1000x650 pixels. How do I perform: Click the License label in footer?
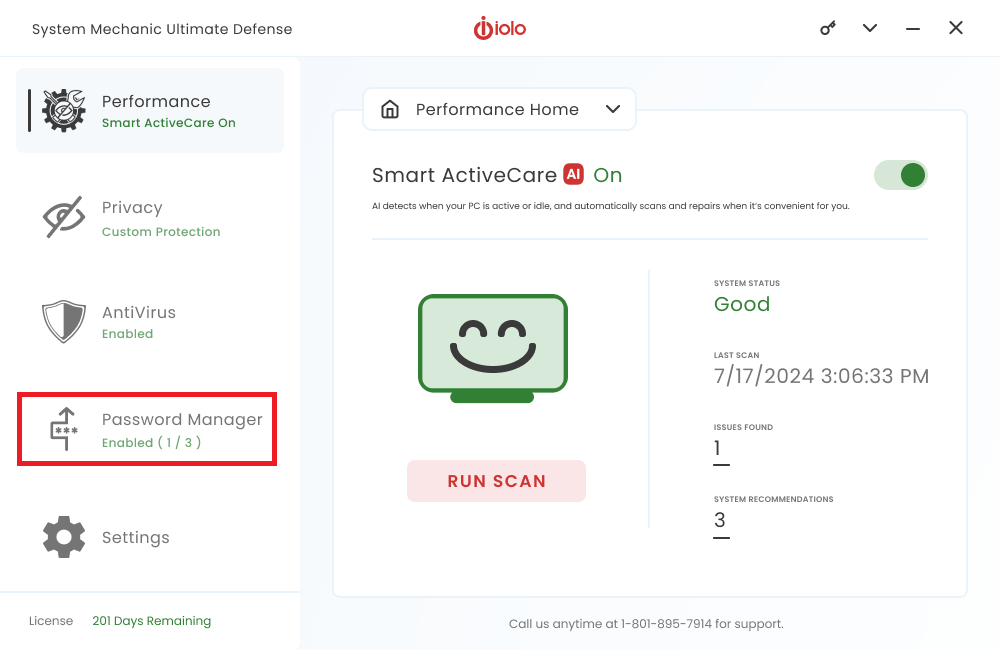(51, 621)
